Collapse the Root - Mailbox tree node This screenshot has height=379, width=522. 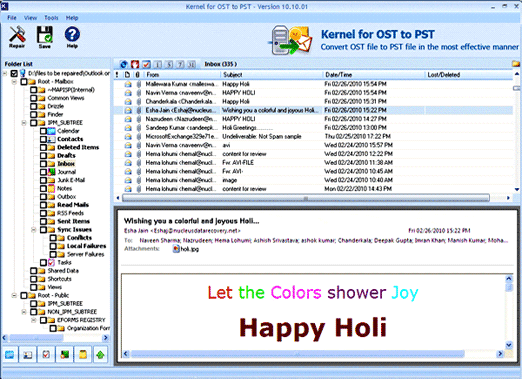click(14, 82)
